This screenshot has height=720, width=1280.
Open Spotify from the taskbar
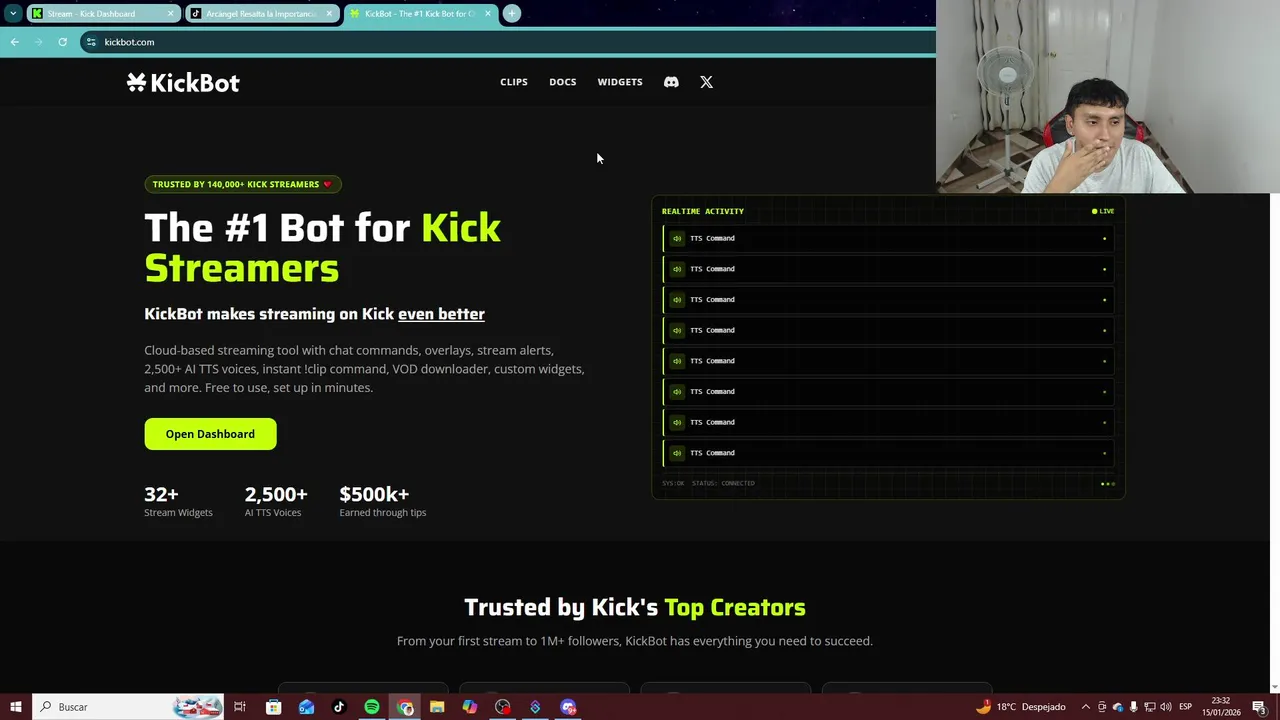point(372,707)
